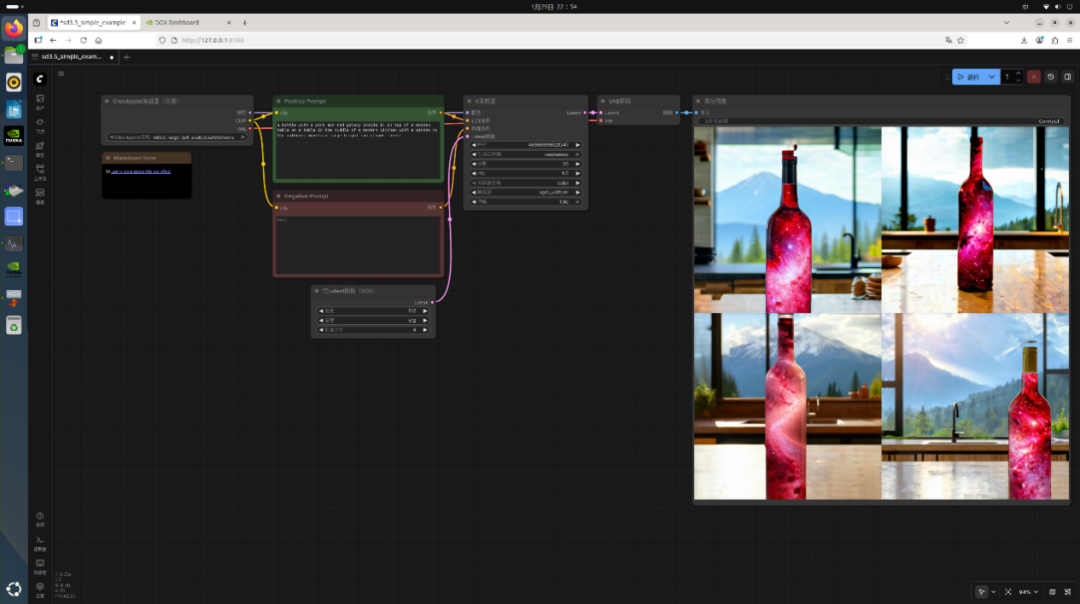This screenshot has width=1080, height=604.
Task: Cancel the current run with red X
Action: (1034, 77)
